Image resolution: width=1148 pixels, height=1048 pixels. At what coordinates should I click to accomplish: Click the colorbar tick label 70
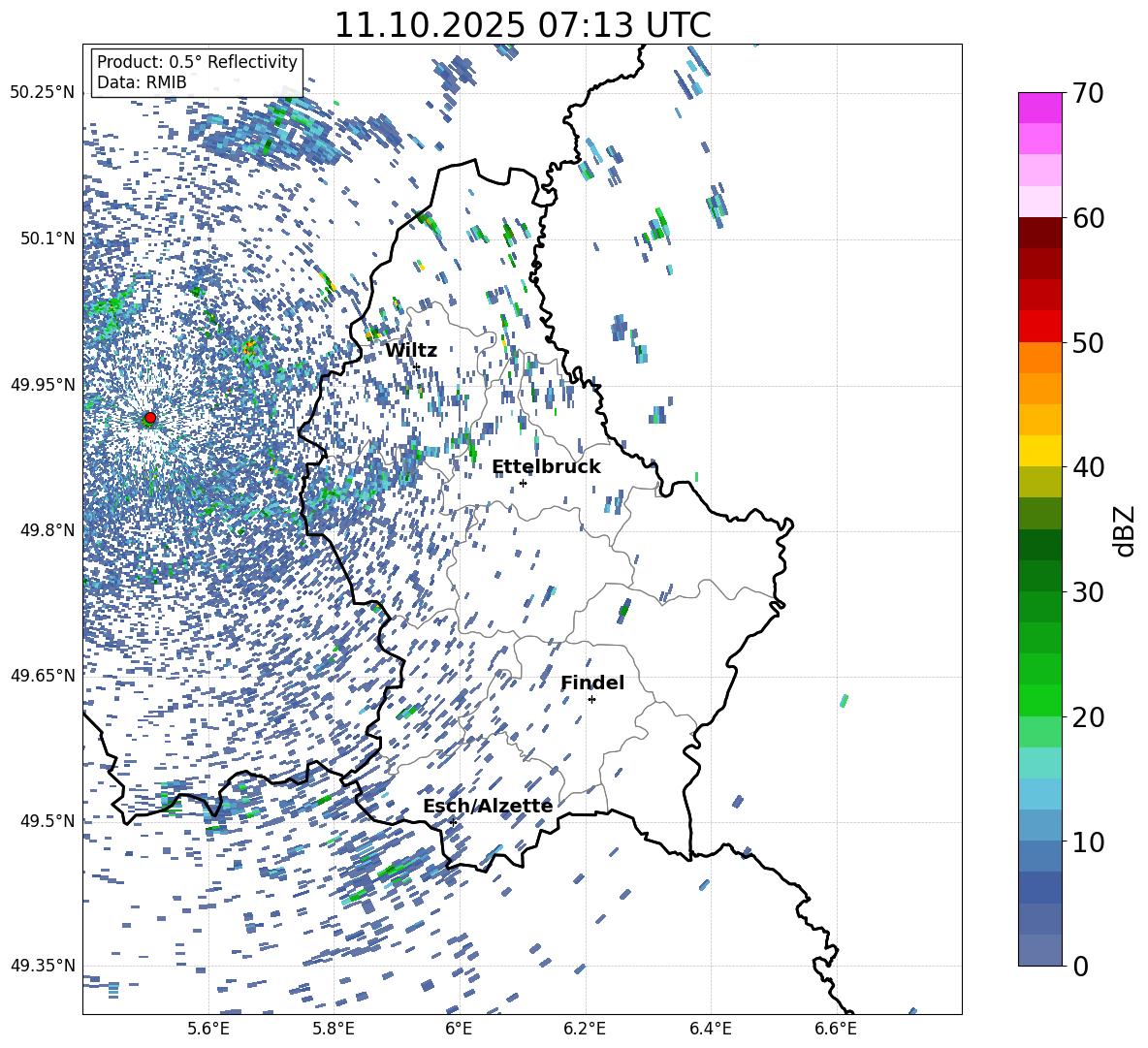tap(1089, 94)
